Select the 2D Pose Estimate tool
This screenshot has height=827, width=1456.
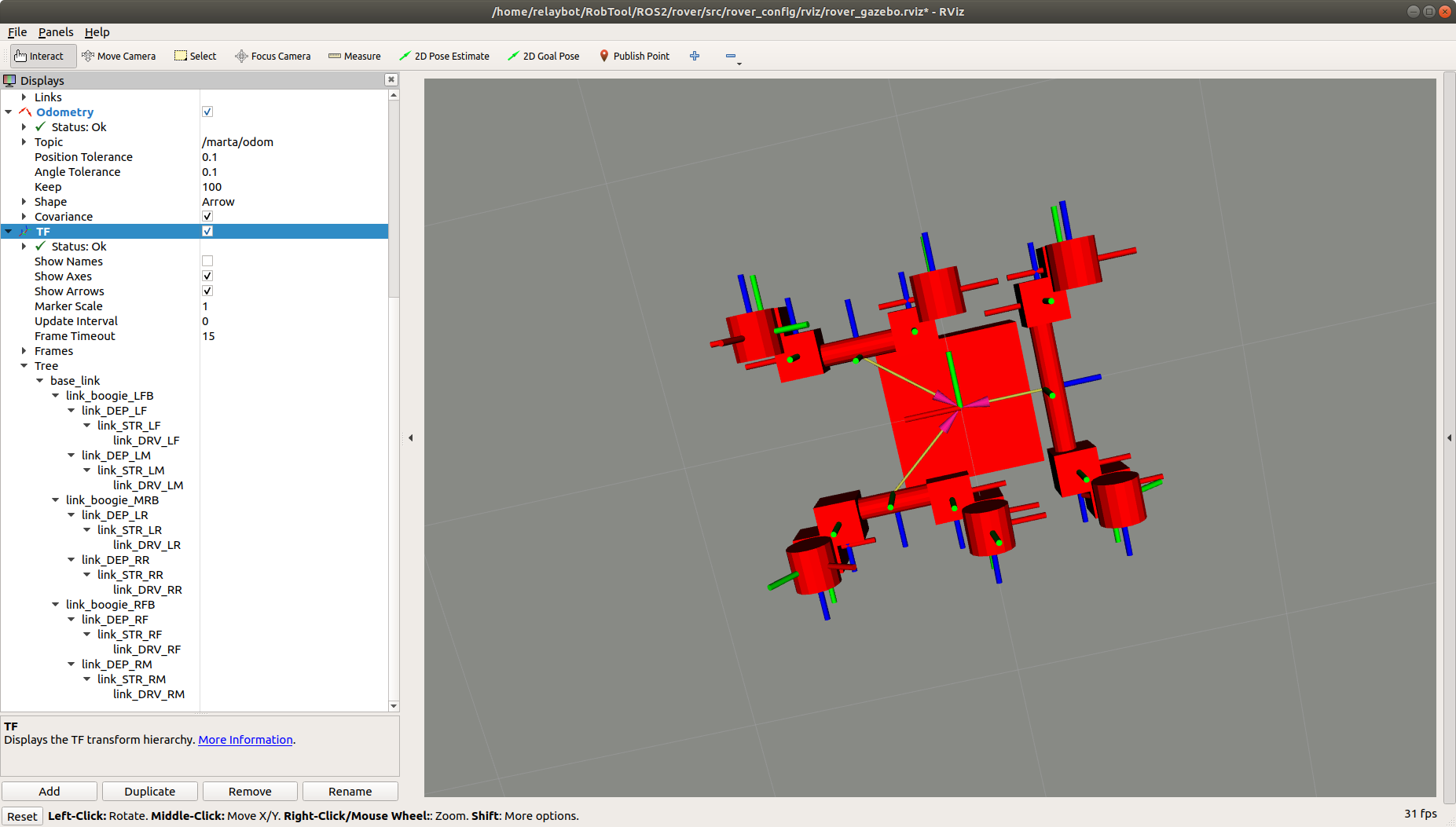tap(444, 56)
